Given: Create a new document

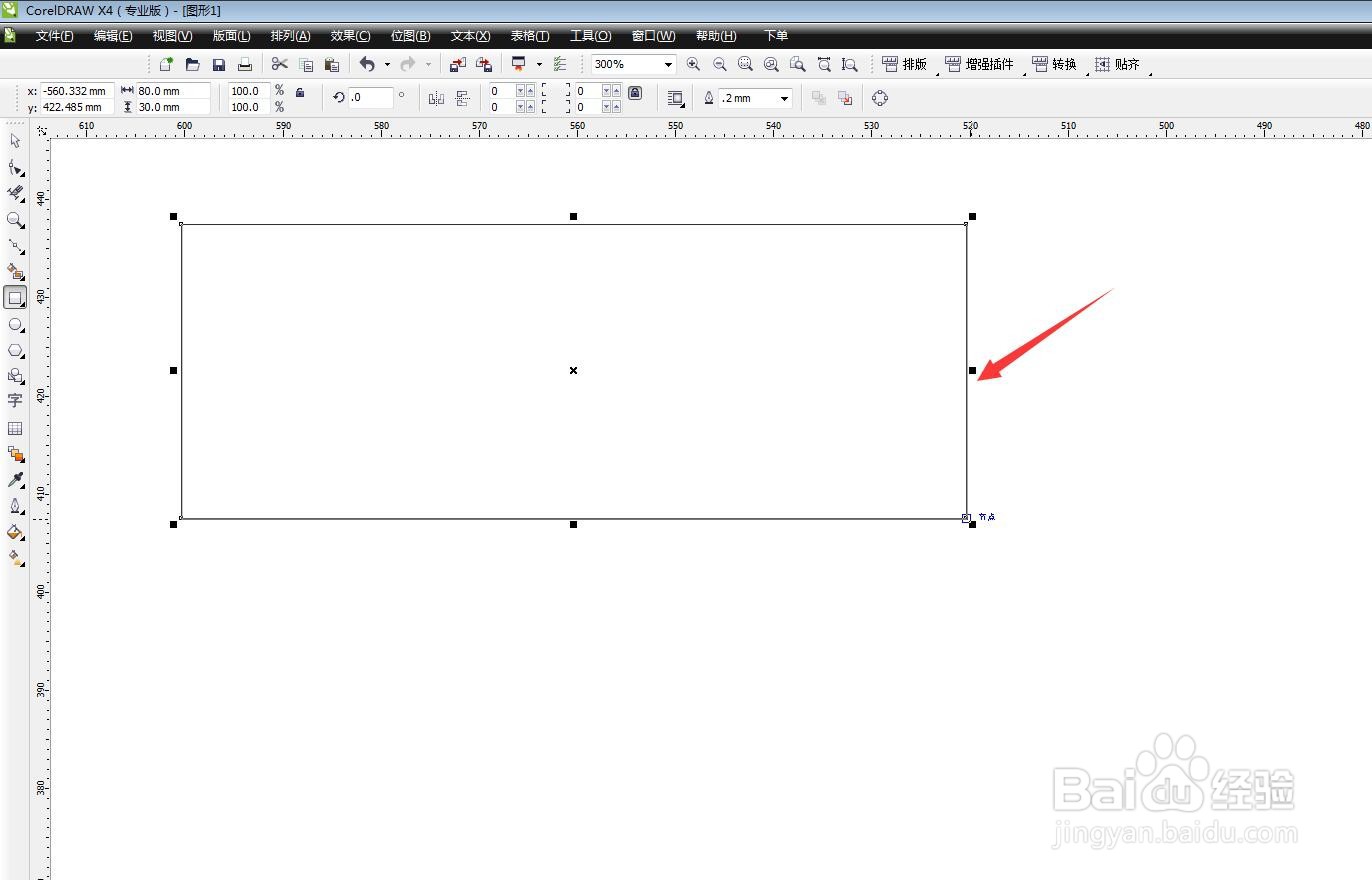Looking at the screenshot, I should (x=166, y=64).
